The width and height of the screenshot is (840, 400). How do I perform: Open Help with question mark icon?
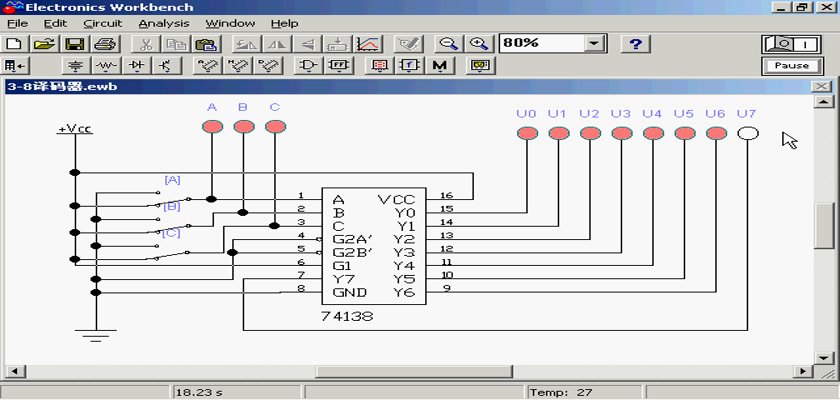pyautogui.click(x=635, y=44)
